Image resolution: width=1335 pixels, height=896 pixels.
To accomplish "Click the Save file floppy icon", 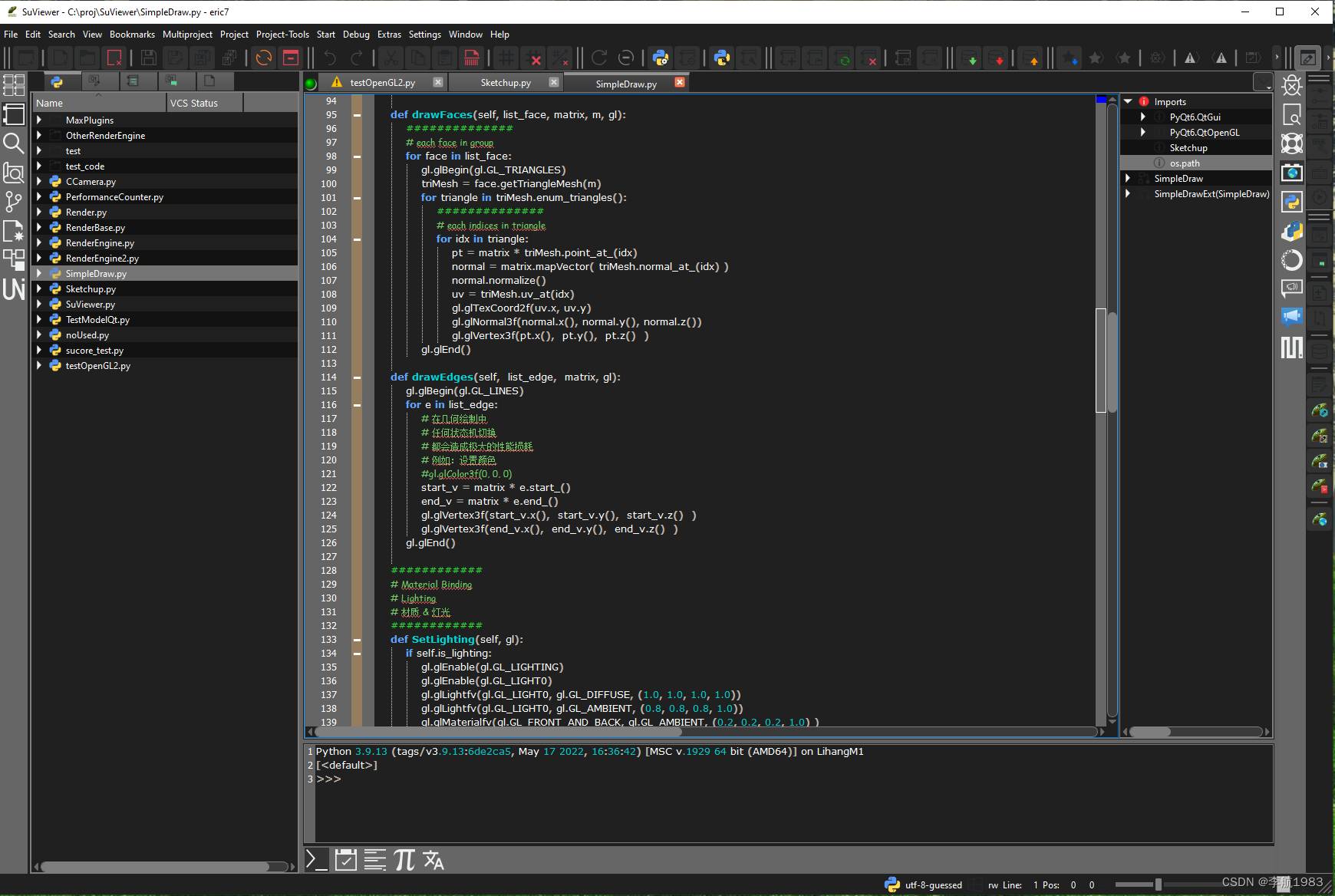I will (149, 58).
